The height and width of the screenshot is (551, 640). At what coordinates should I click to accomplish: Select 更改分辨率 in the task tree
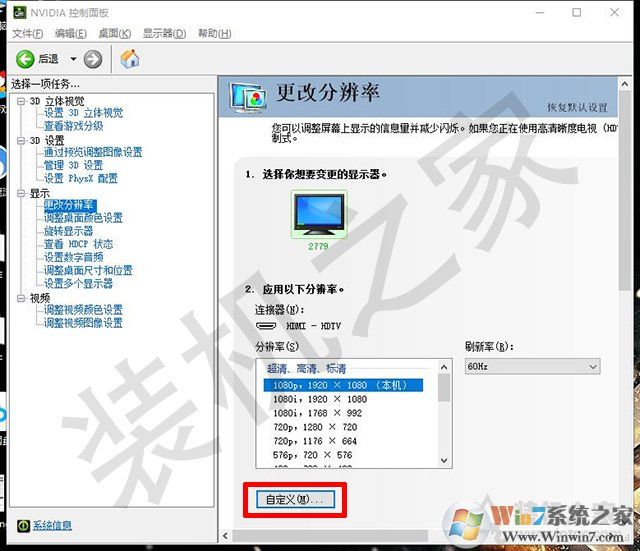tap(70, 205)
